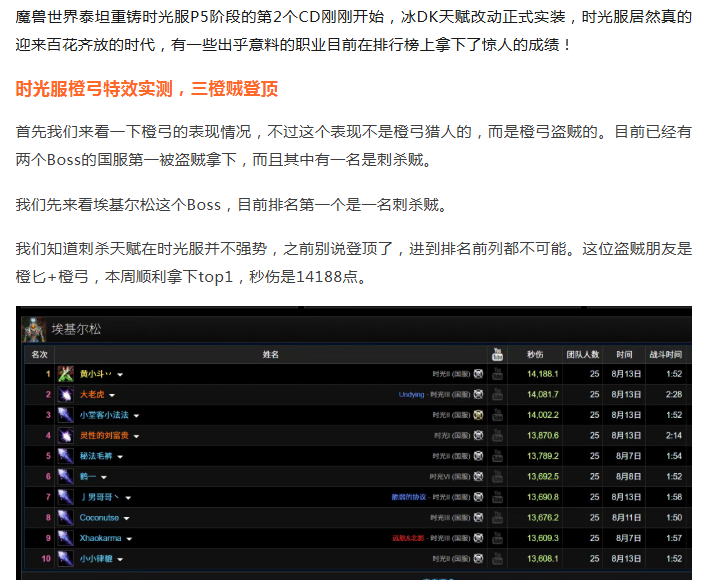
Task: Click faction emblem icon in 大老虎 row
Action: click(x=478, y=394)
